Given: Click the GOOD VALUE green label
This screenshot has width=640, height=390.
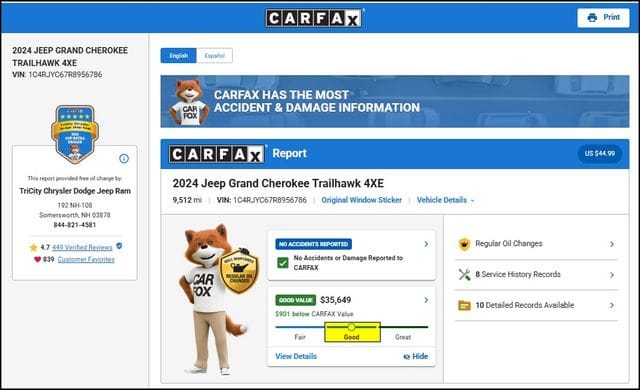Looking at the screenshot, I should click(x=296, y=300).
